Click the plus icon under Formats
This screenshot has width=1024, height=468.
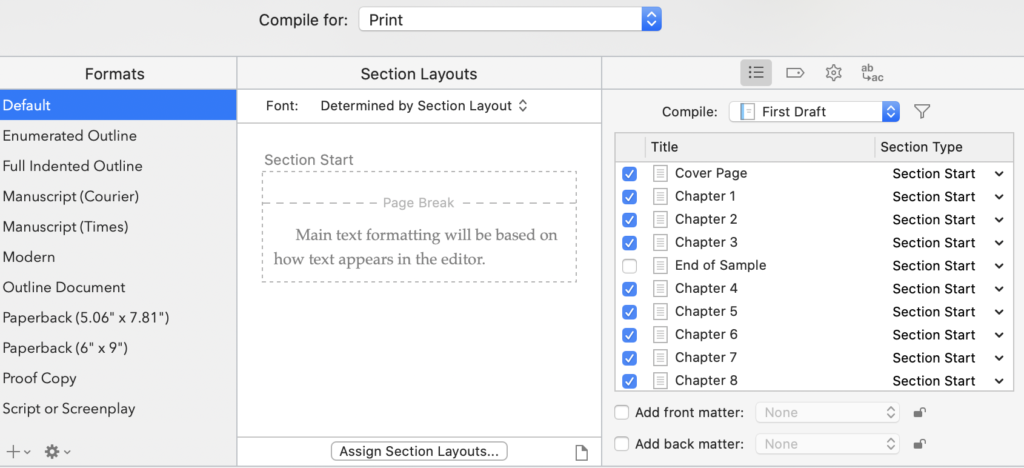[14, 452]
